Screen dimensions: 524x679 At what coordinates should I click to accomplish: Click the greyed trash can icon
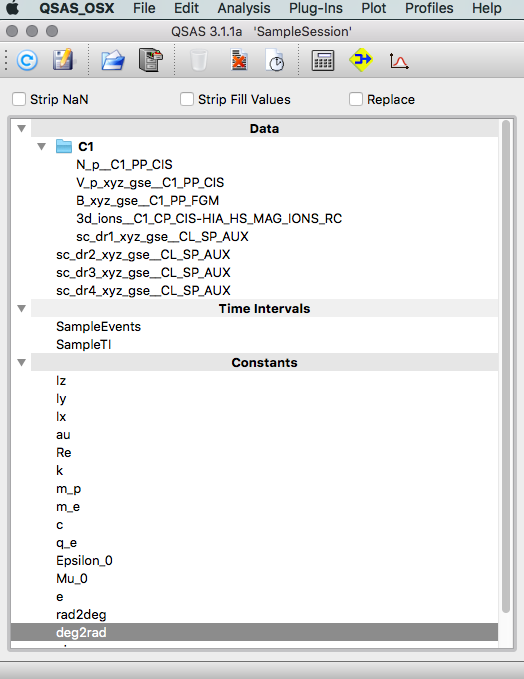tap(199, 60)
